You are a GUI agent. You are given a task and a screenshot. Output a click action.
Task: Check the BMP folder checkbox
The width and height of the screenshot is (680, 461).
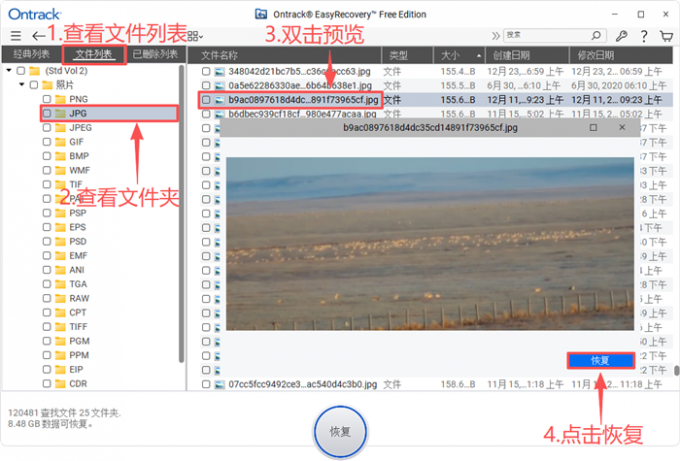(x=47, y=156)
